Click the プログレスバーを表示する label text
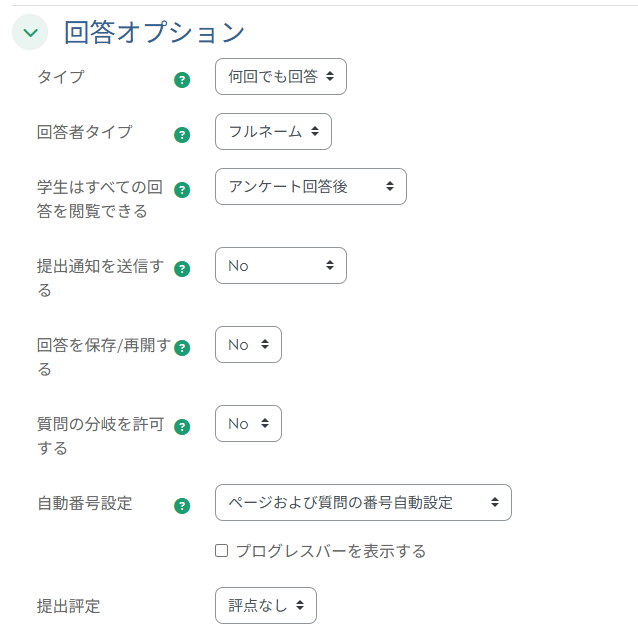Image resolution: width=638 pixels, height=634 pixels. tap(331, 552)
